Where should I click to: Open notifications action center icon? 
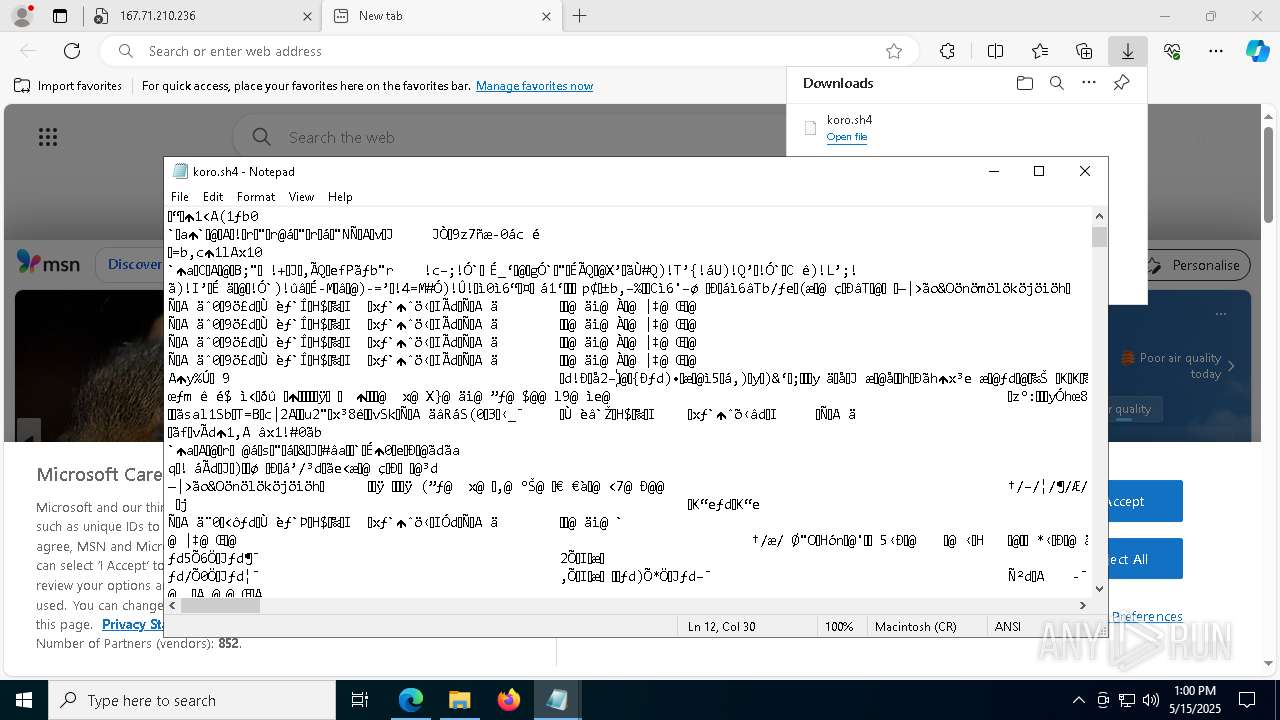[1247, 700]
